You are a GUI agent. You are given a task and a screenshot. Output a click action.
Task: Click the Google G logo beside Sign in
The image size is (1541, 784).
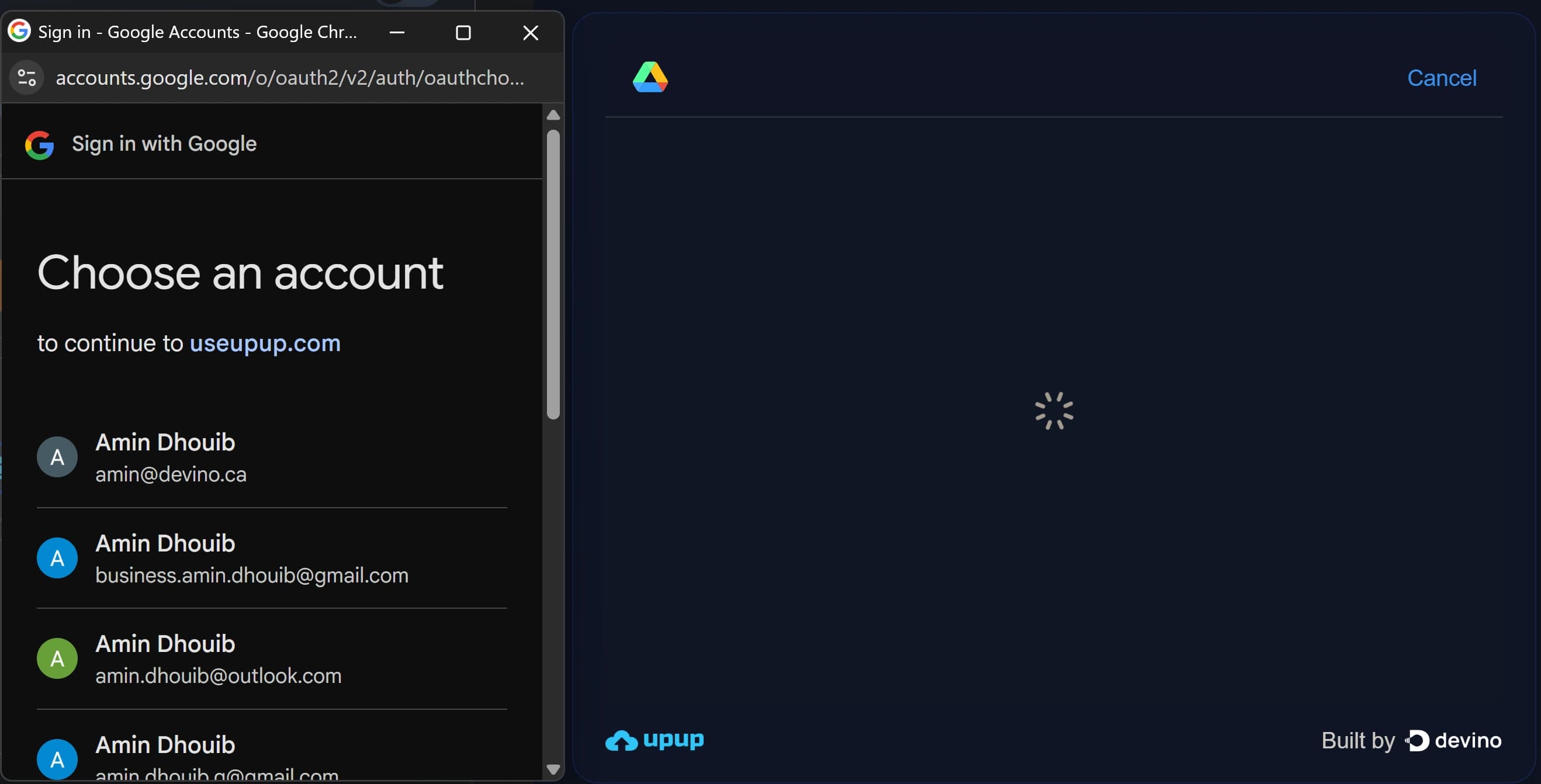(40, 145)
